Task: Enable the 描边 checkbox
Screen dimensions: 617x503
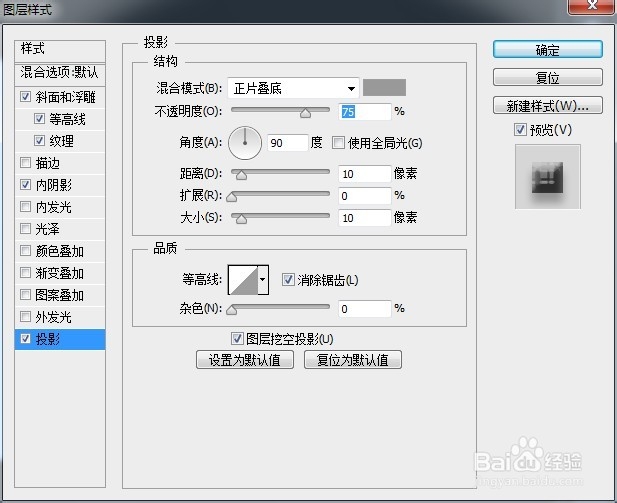Action: pyautogui.click(x=26, y=163)
